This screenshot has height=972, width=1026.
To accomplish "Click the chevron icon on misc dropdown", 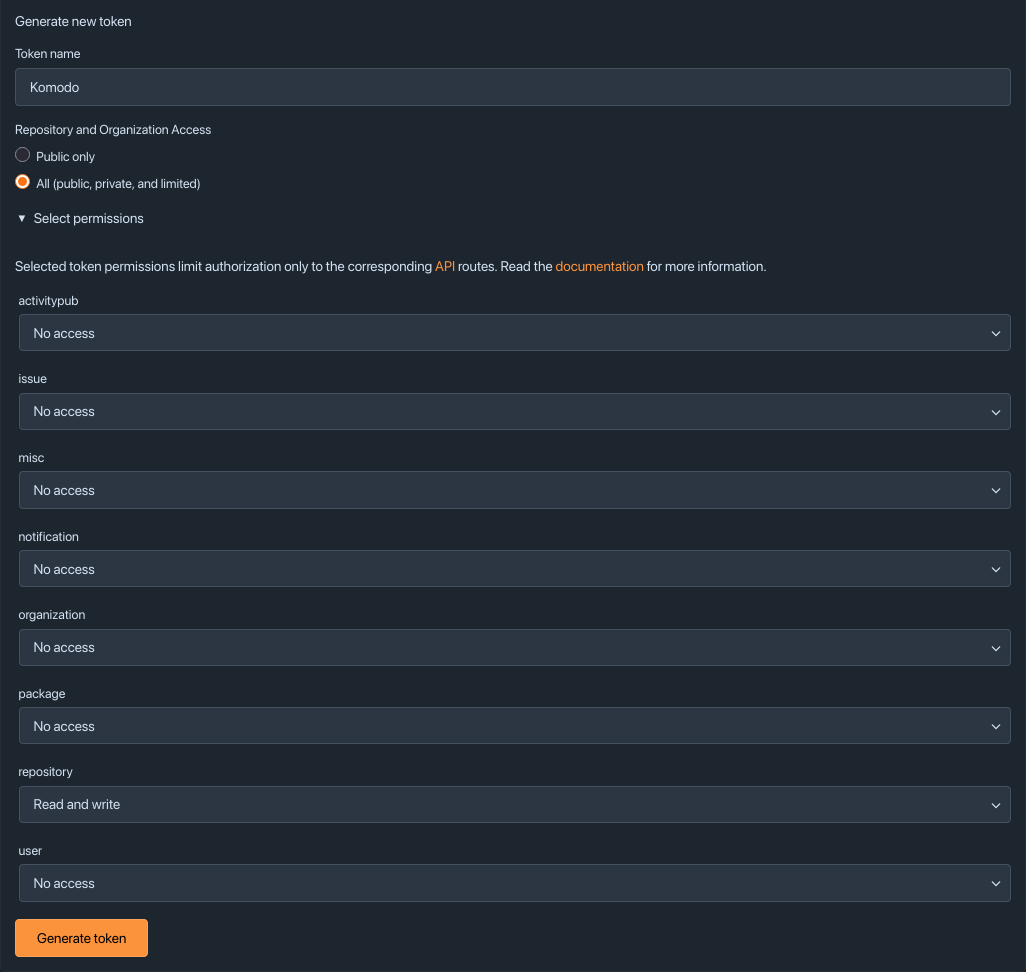I will (995, 491).
